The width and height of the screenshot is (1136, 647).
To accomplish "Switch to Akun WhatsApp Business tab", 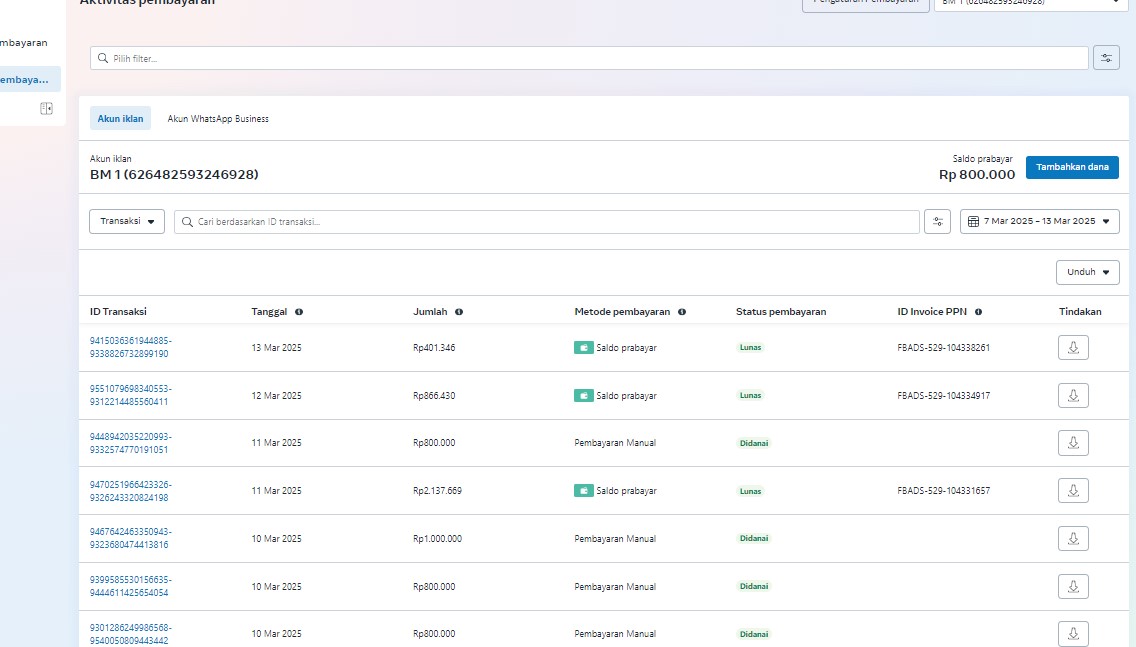I will (218, 119).
